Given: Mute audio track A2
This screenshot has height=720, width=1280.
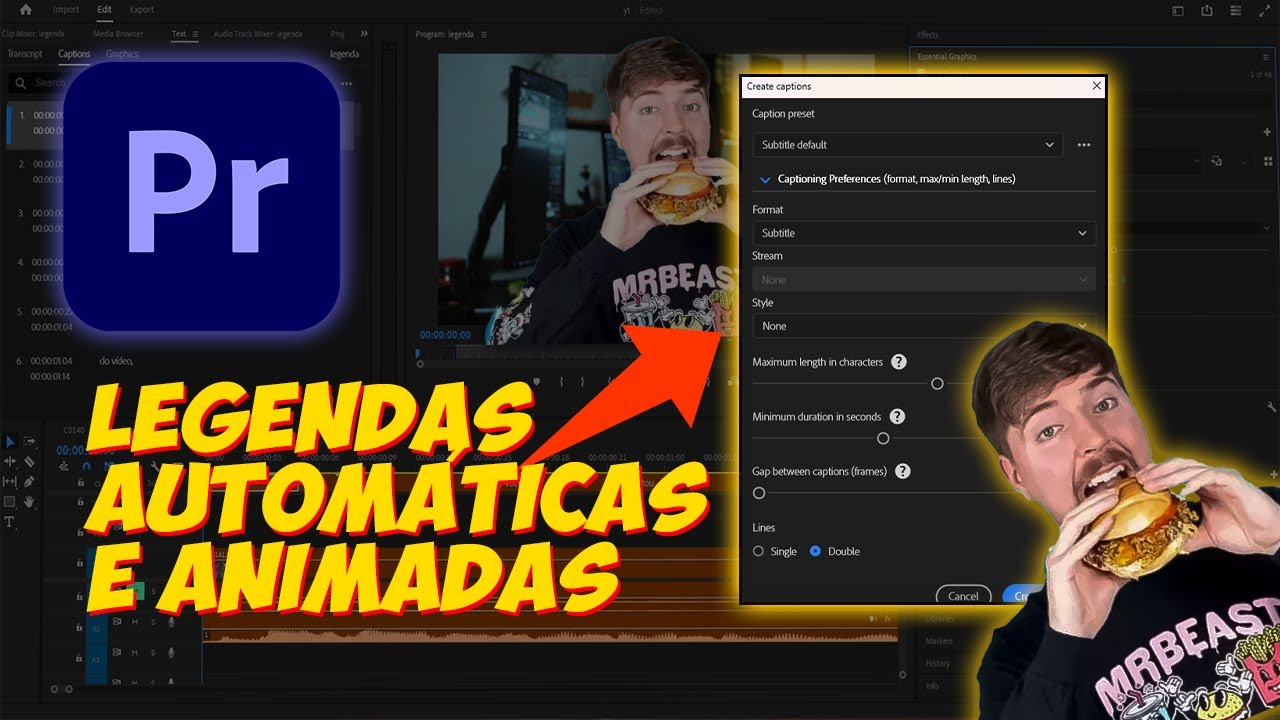Looking at the screenshot, I should click(135, 622).
